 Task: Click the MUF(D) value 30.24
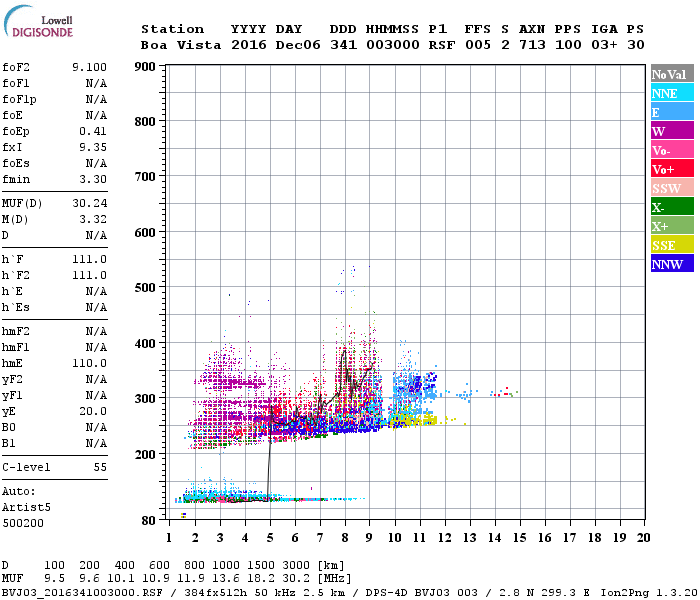tap(89, 204)
